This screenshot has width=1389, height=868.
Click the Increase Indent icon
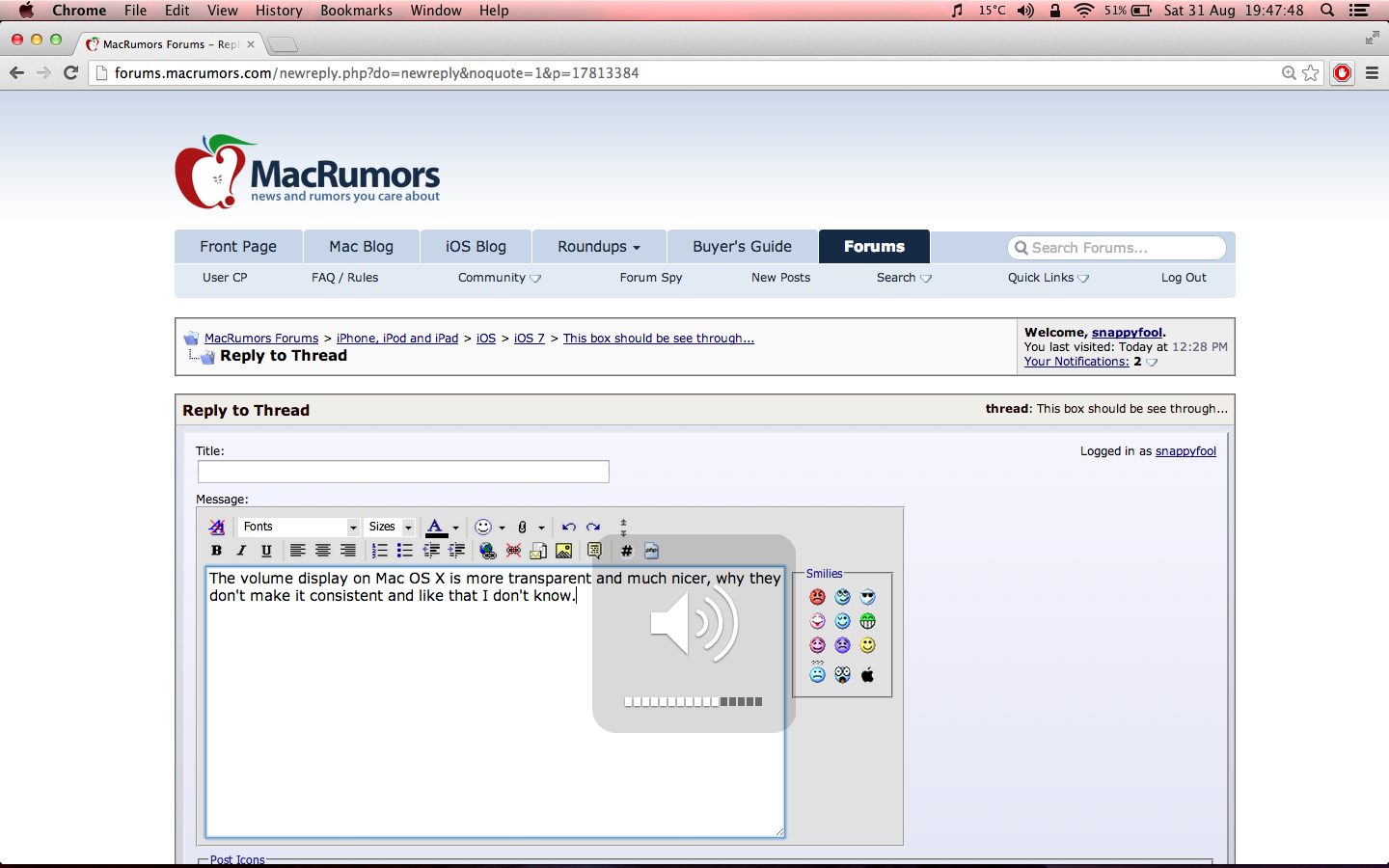point(456,551)
